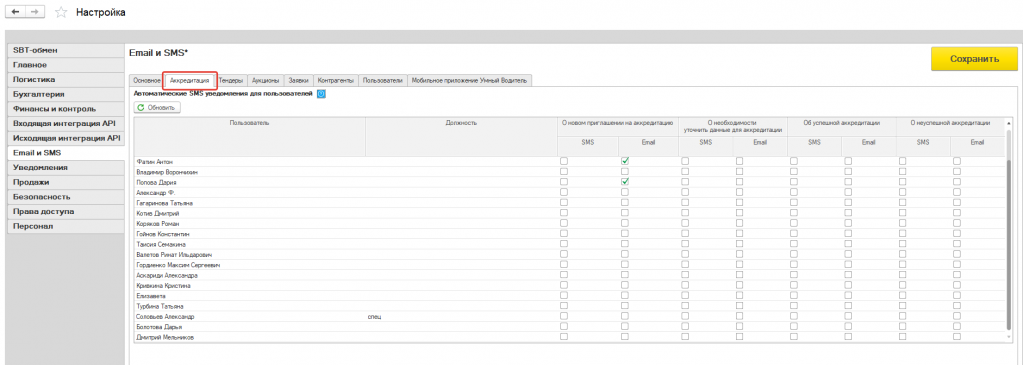Check clarify-data SMS for Коряков Роман
Screen dimensions: 1023x365
(x=685, y=223)
